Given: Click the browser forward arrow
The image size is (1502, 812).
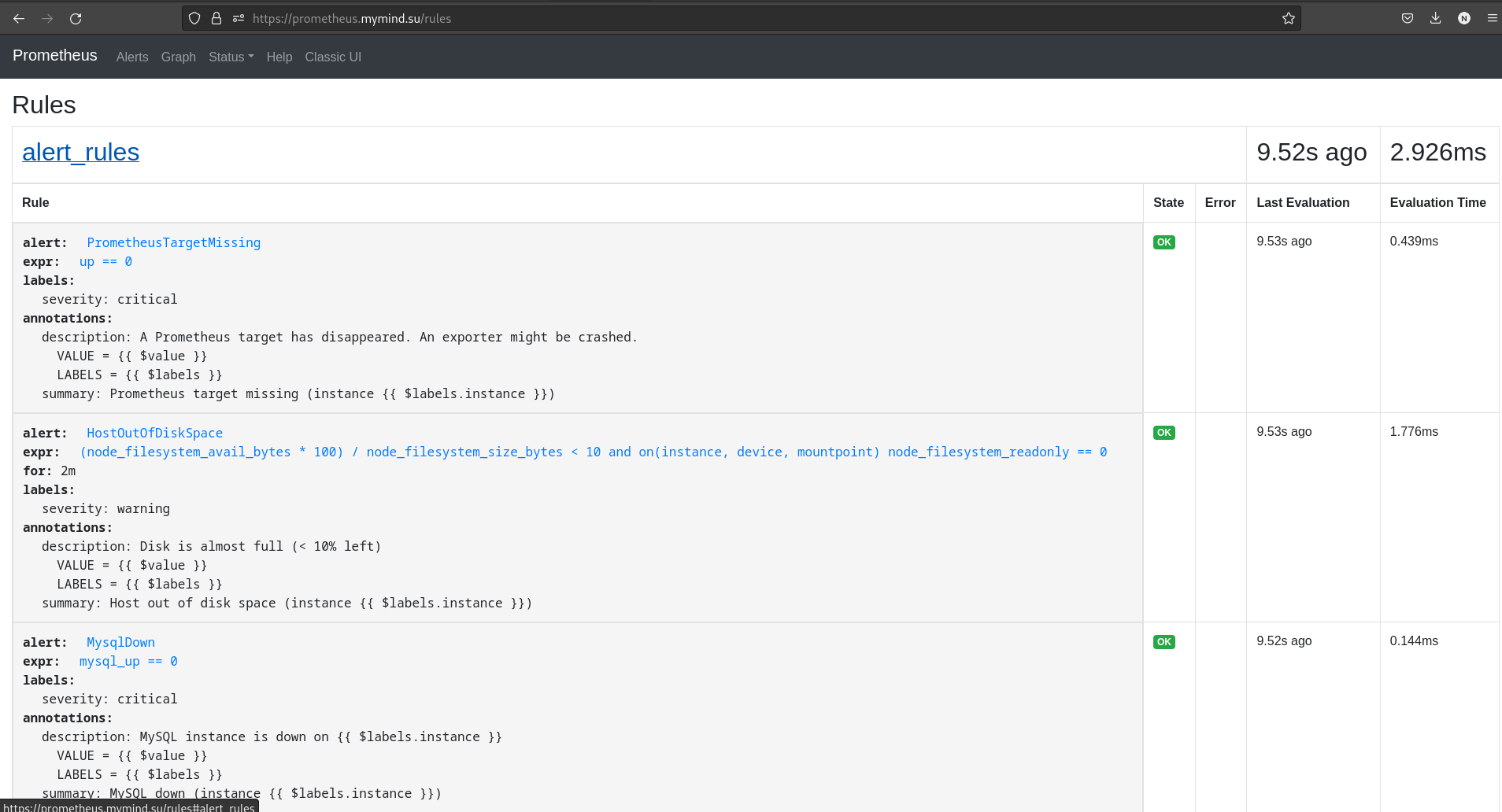Looking at the screenshot, I should pyautogui.click(x=47, y=18).
